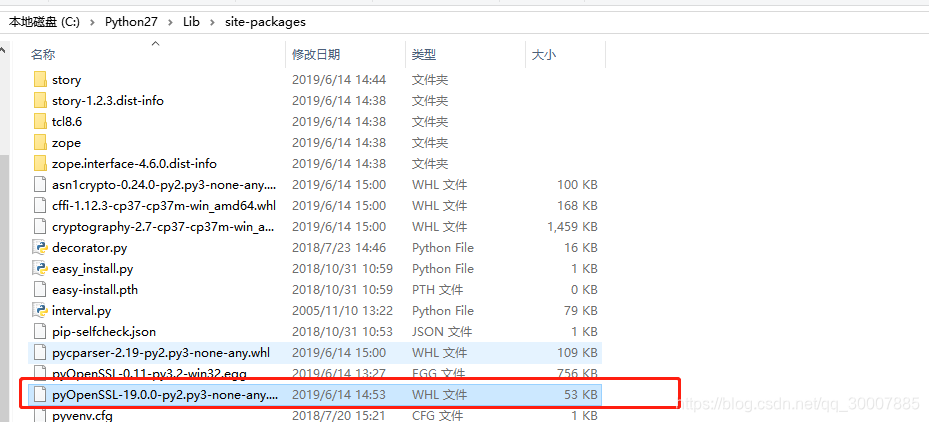Click the PTH 文件 type of easy-install.pth
The width and height of the screenshot is (929, 422).
[438, 290]
